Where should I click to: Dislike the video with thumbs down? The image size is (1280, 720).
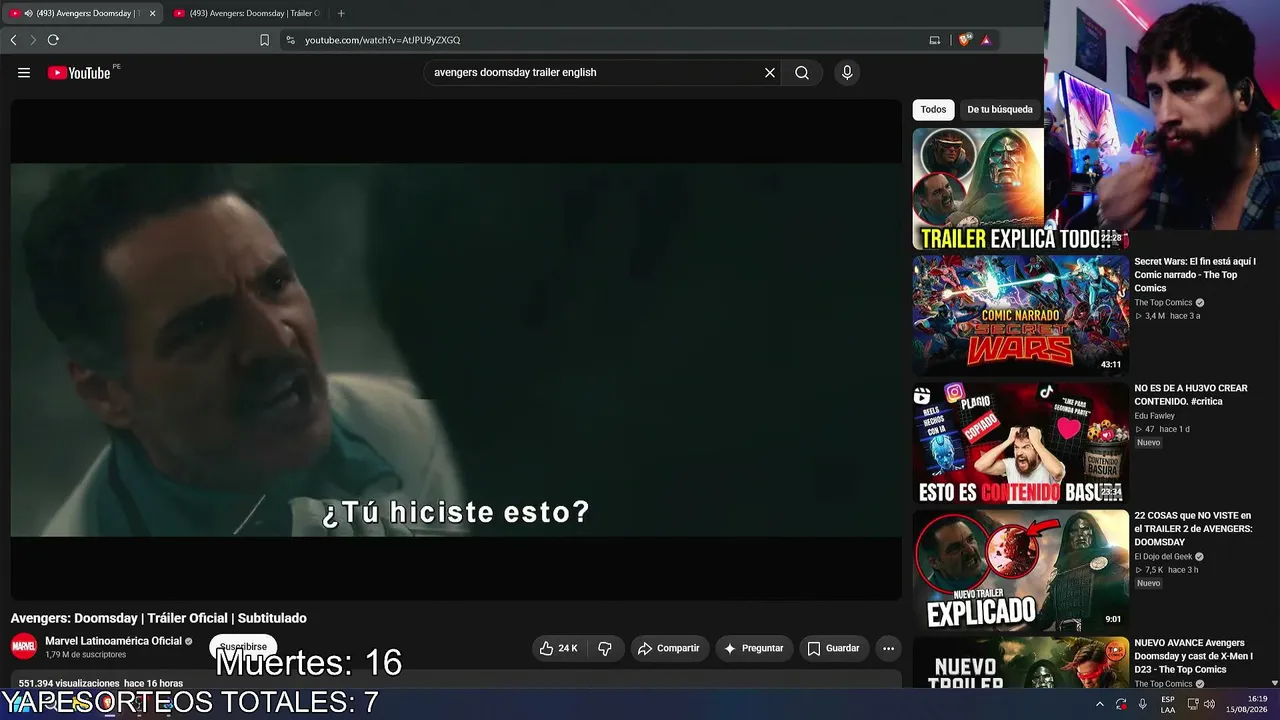click(x=605, y=648)
